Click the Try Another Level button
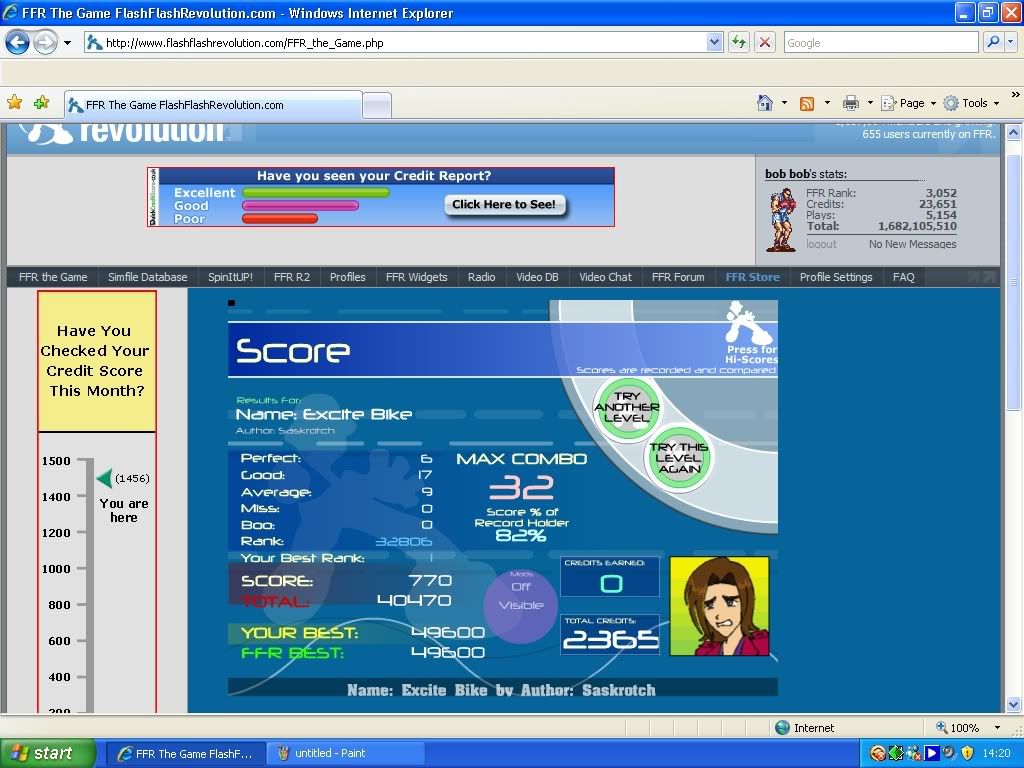The width and height of the screenshot is (1024, 768). pos(626,407)
